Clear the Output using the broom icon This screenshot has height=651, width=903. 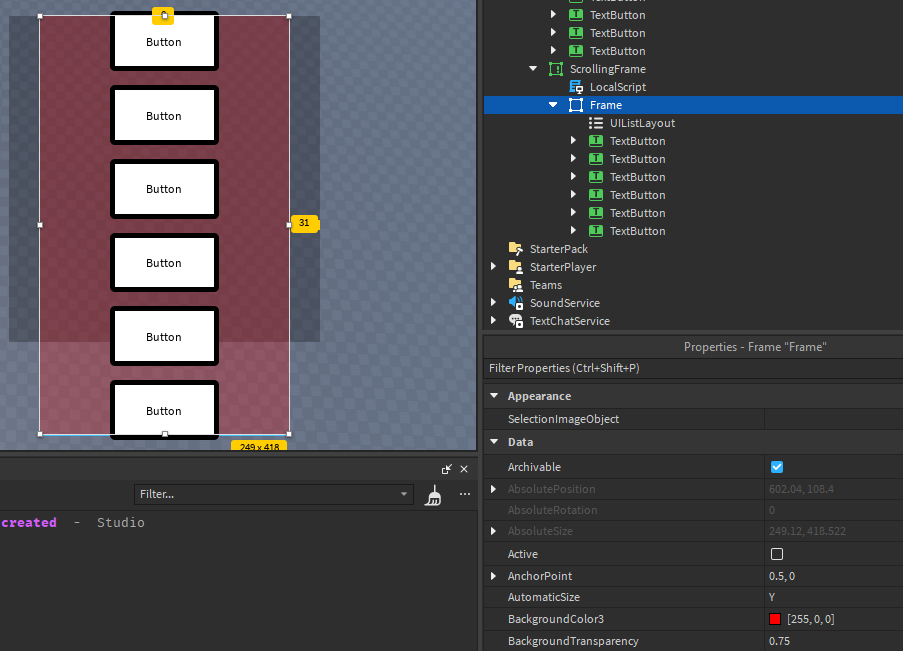point(433,496)
